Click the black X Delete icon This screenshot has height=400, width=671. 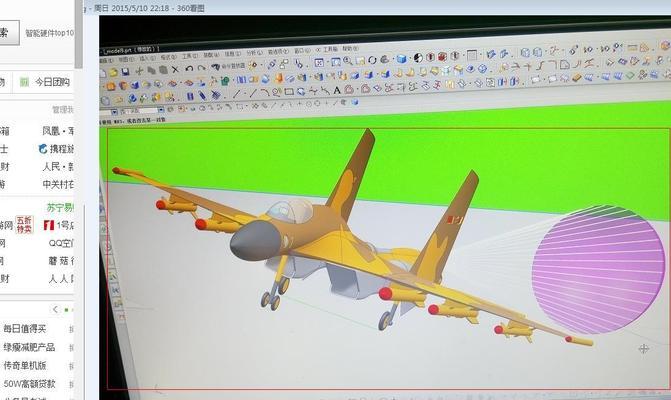pos(175,70)
